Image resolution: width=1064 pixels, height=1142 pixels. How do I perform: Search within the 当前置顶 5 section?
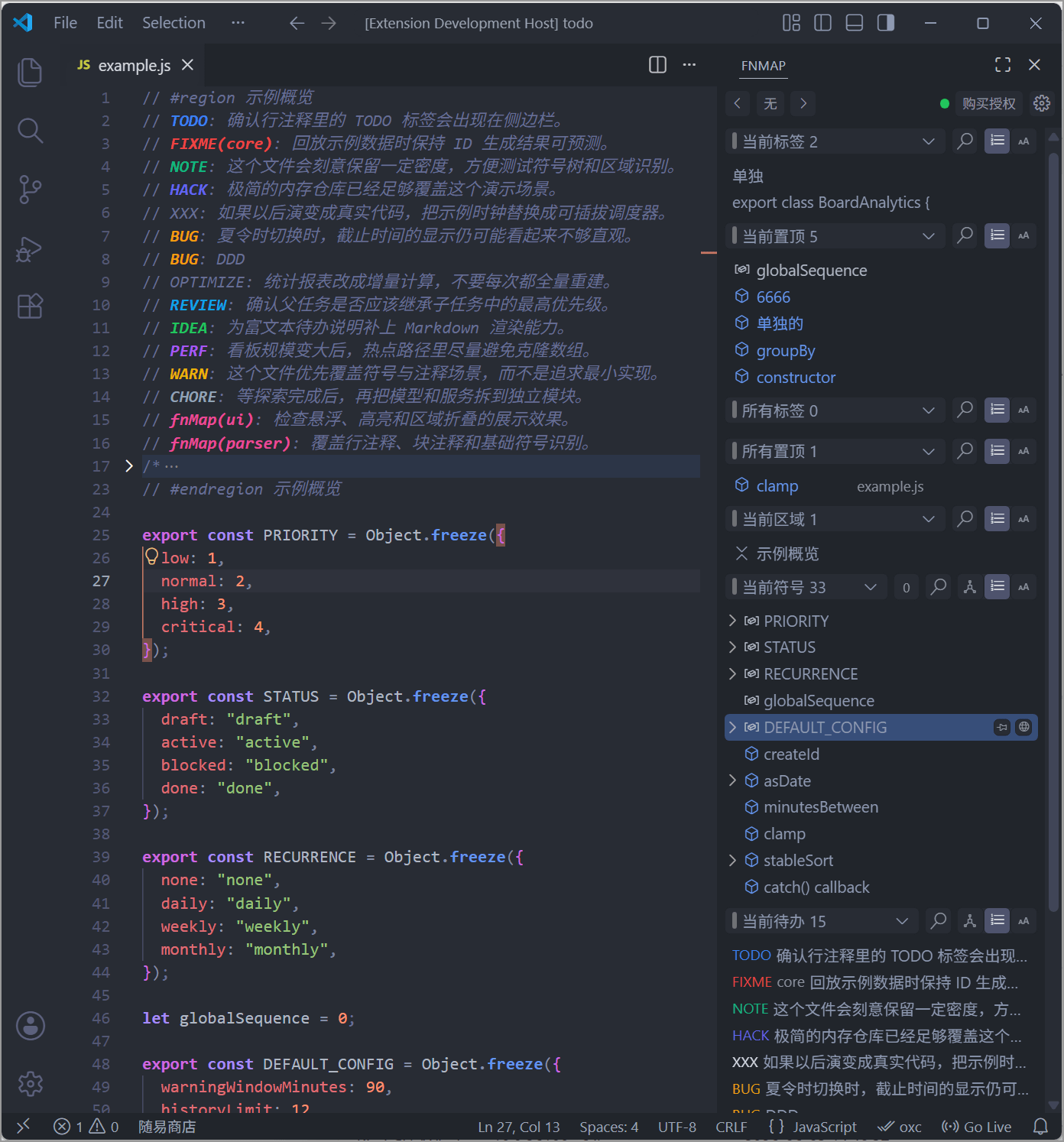coord(965,235)
